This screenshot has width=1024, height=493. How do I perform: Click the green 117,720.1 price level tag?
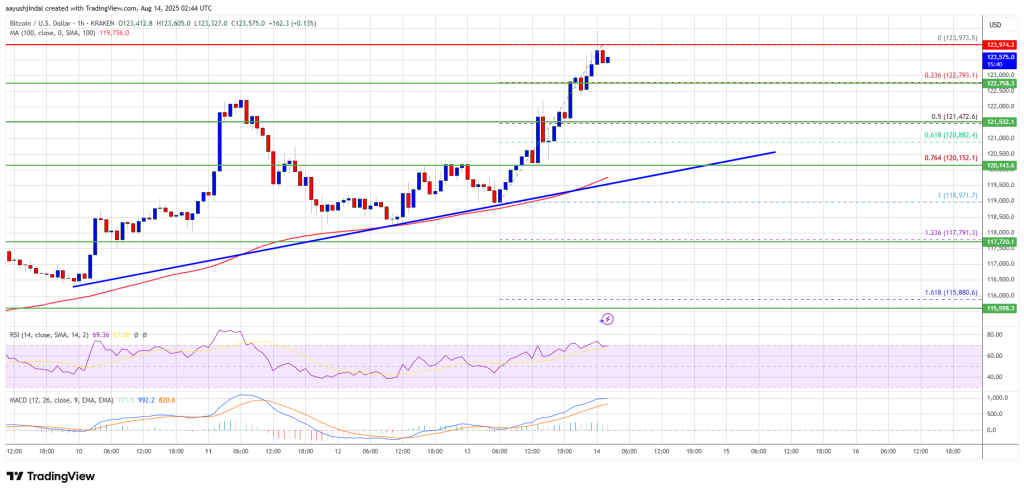(x=1000, y=242)
